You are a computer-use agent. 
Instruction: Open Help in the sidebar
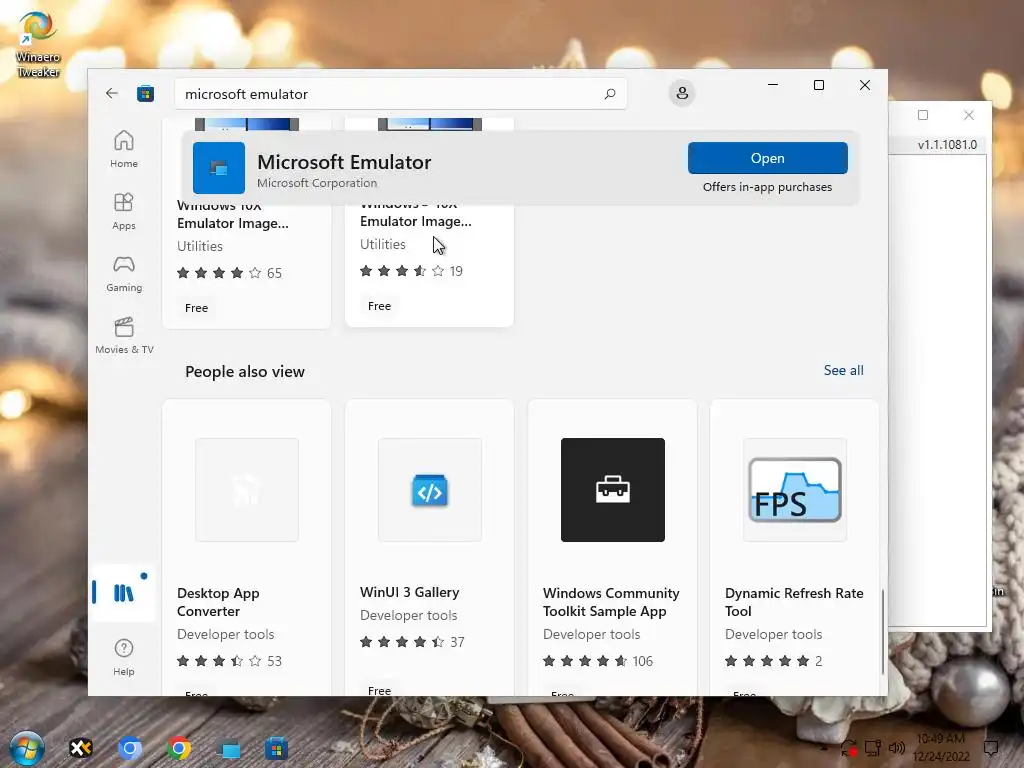(x=123, y=657)
